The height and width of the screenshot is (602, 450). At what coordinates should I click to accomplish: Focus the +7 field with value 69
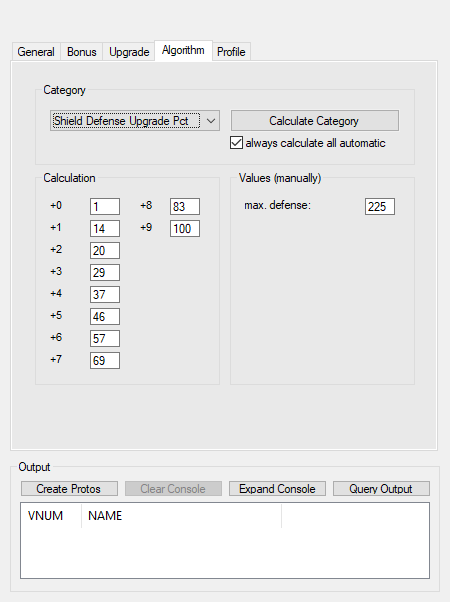[105, 361]
